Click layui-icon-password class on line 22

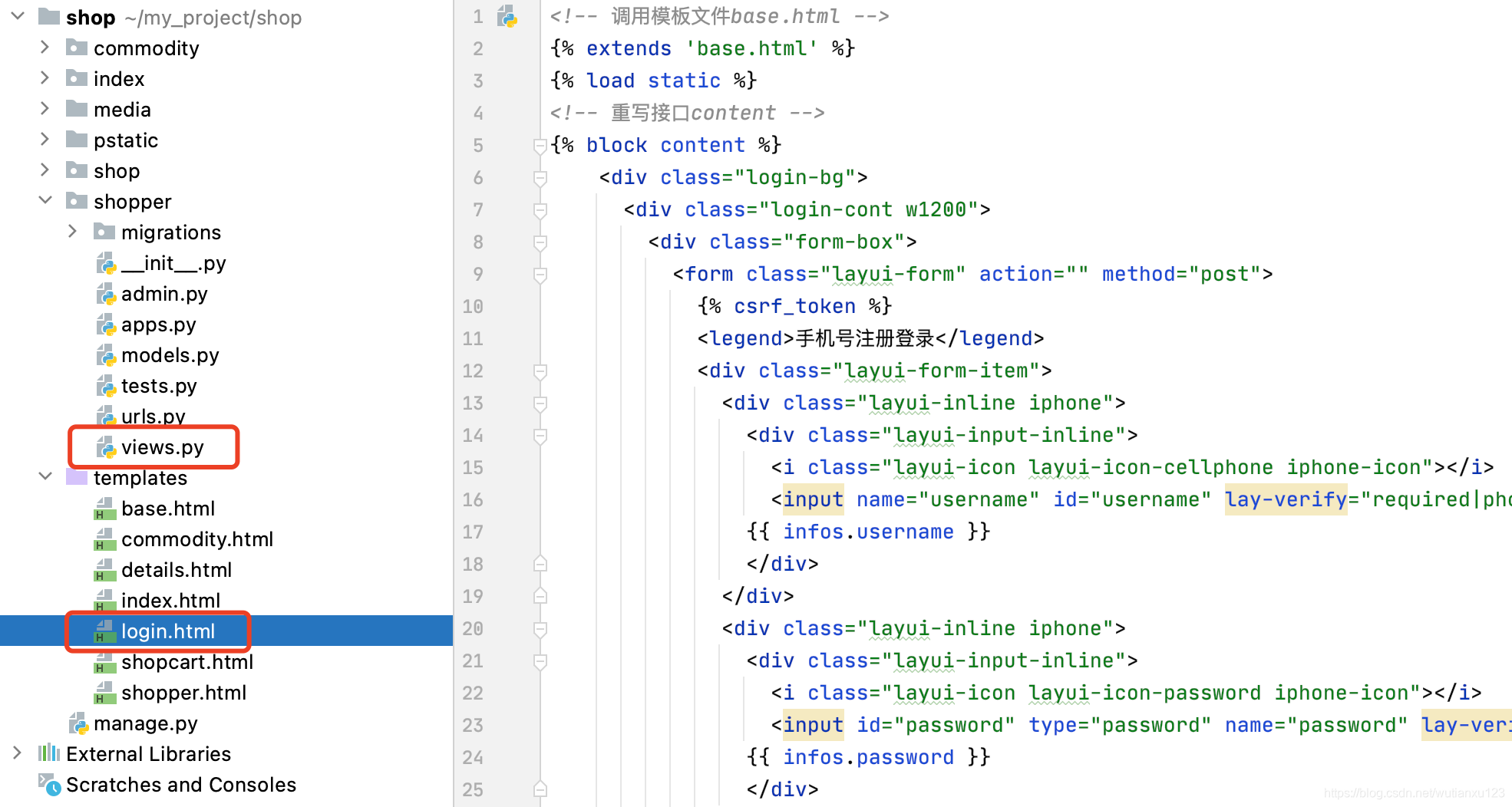point(1144,693)
